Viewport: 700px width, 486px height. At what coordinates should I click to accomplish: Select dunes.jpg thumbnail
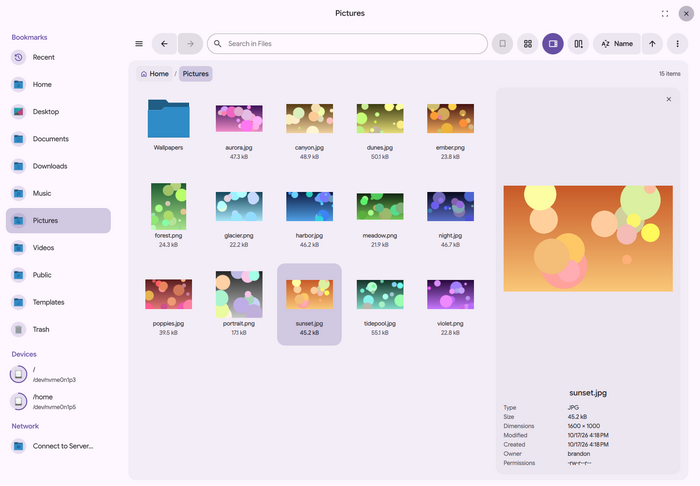pyautogui.click(x=380, y=119)
